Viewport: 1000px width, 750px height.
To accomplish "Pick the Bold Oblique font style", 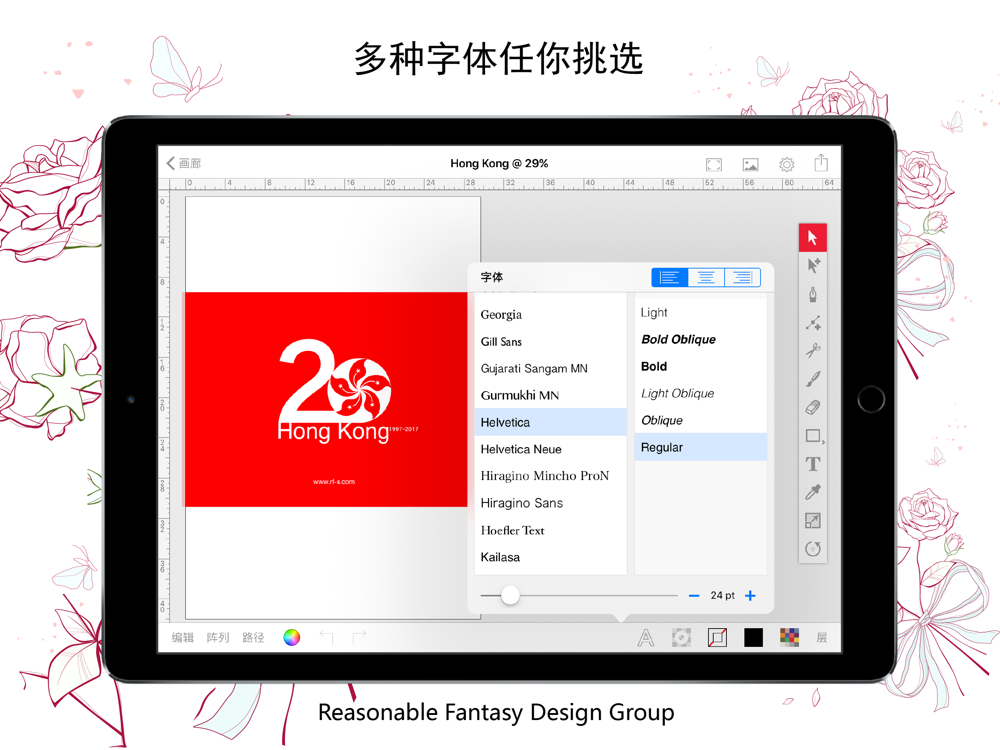I will (x=701, y=339).
